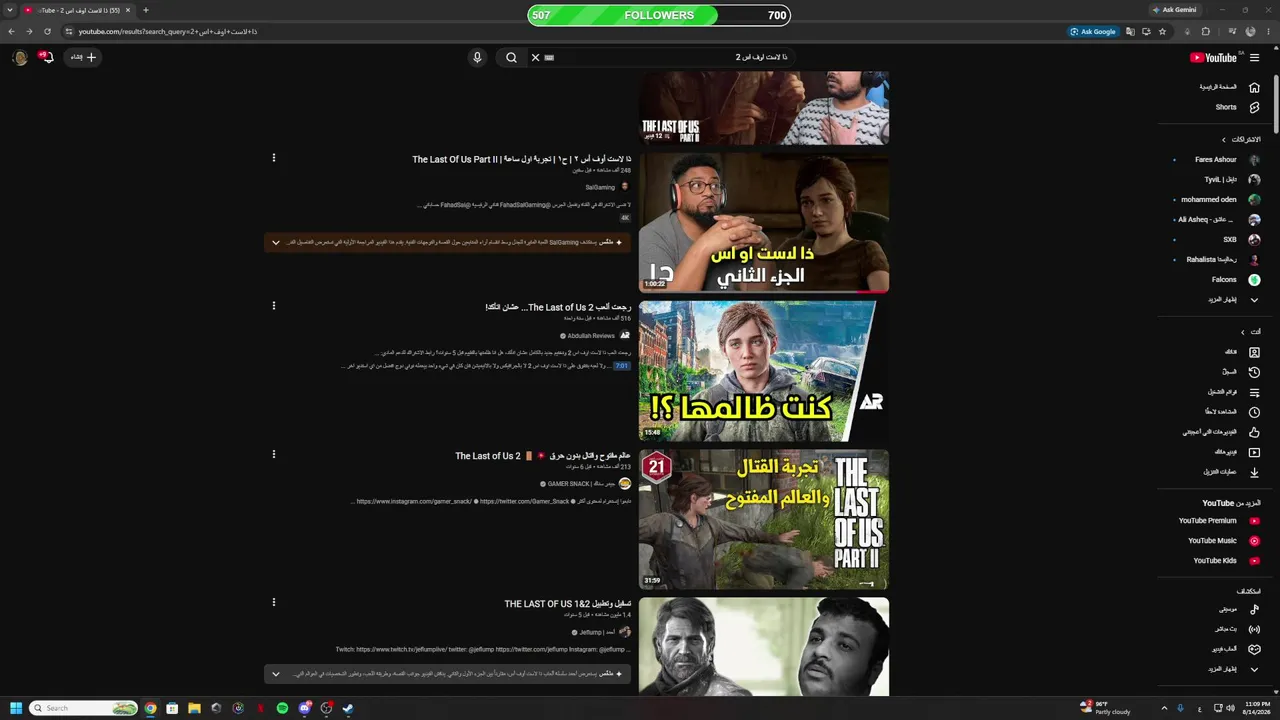Viewport: 1280px width, 720px height.
Task: Open the You section header
Action: point(1250,332)
